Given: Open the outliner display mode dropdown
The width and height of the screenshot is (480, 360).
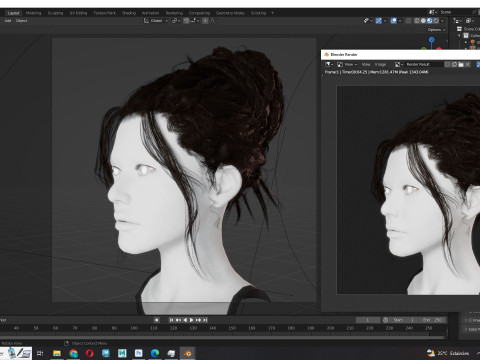Looking at the screenshot, I should [469, 21].
